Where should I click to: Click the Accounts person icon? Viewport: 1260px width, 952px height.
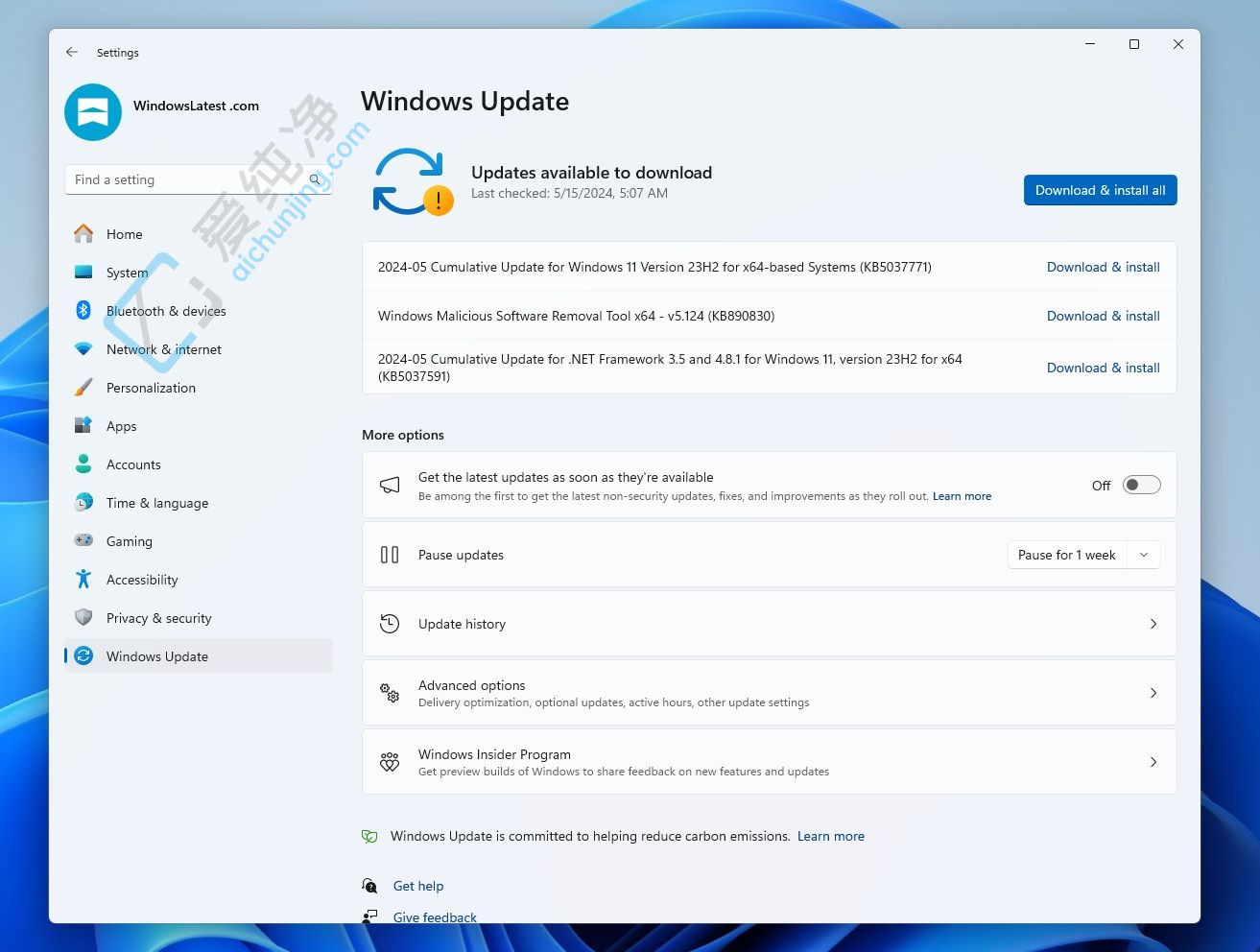83,464
